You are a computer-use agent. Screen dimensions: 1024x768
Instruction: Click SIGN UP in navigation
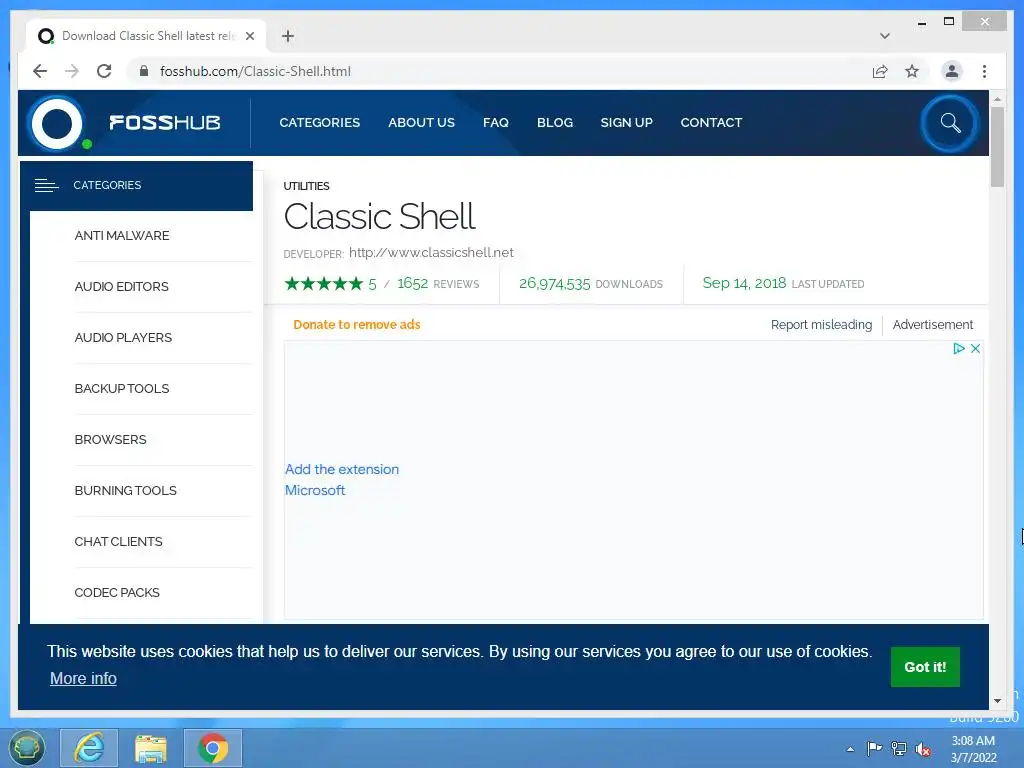click(626, 122)
